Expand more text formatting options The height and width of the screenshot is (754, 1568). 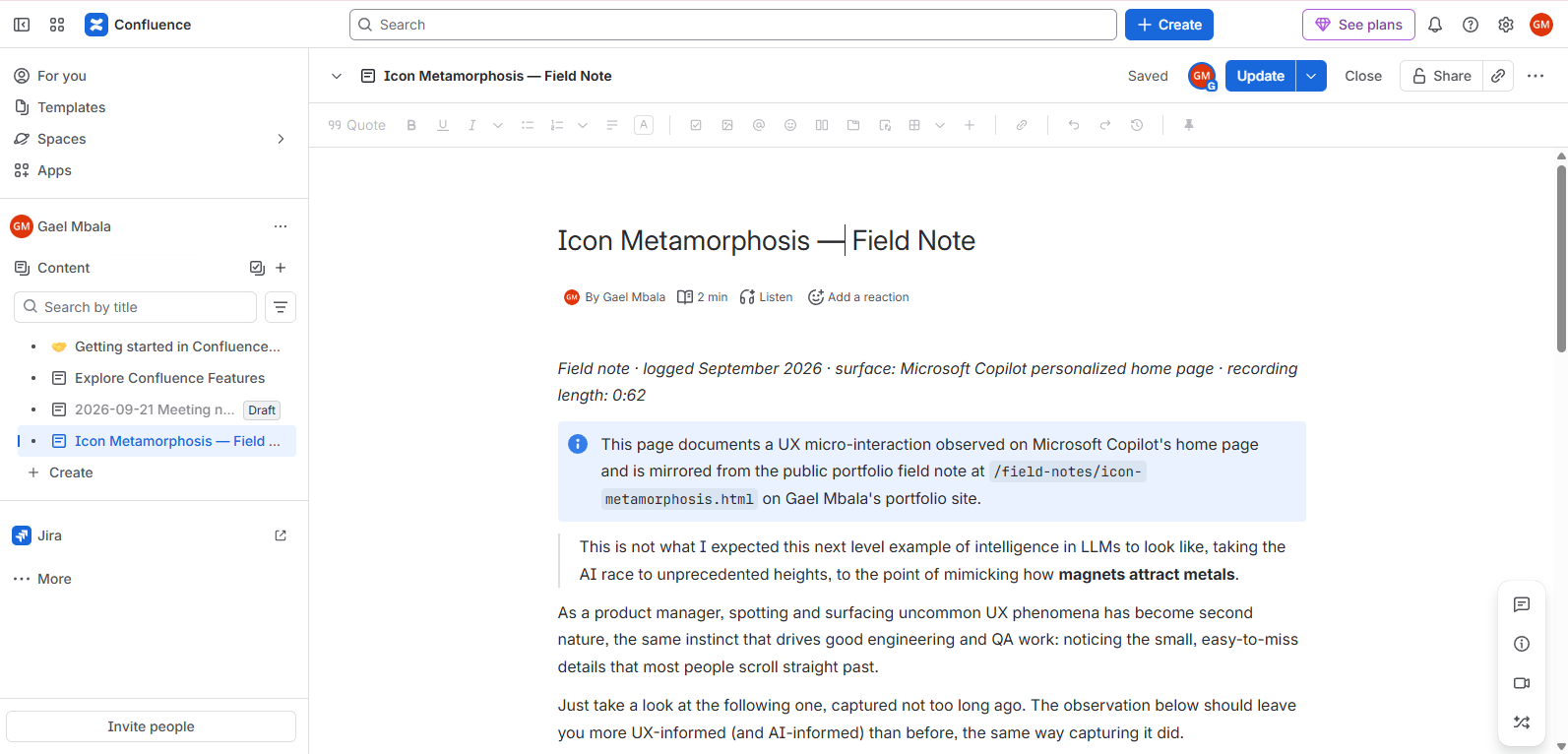click(x=498, y=125)
